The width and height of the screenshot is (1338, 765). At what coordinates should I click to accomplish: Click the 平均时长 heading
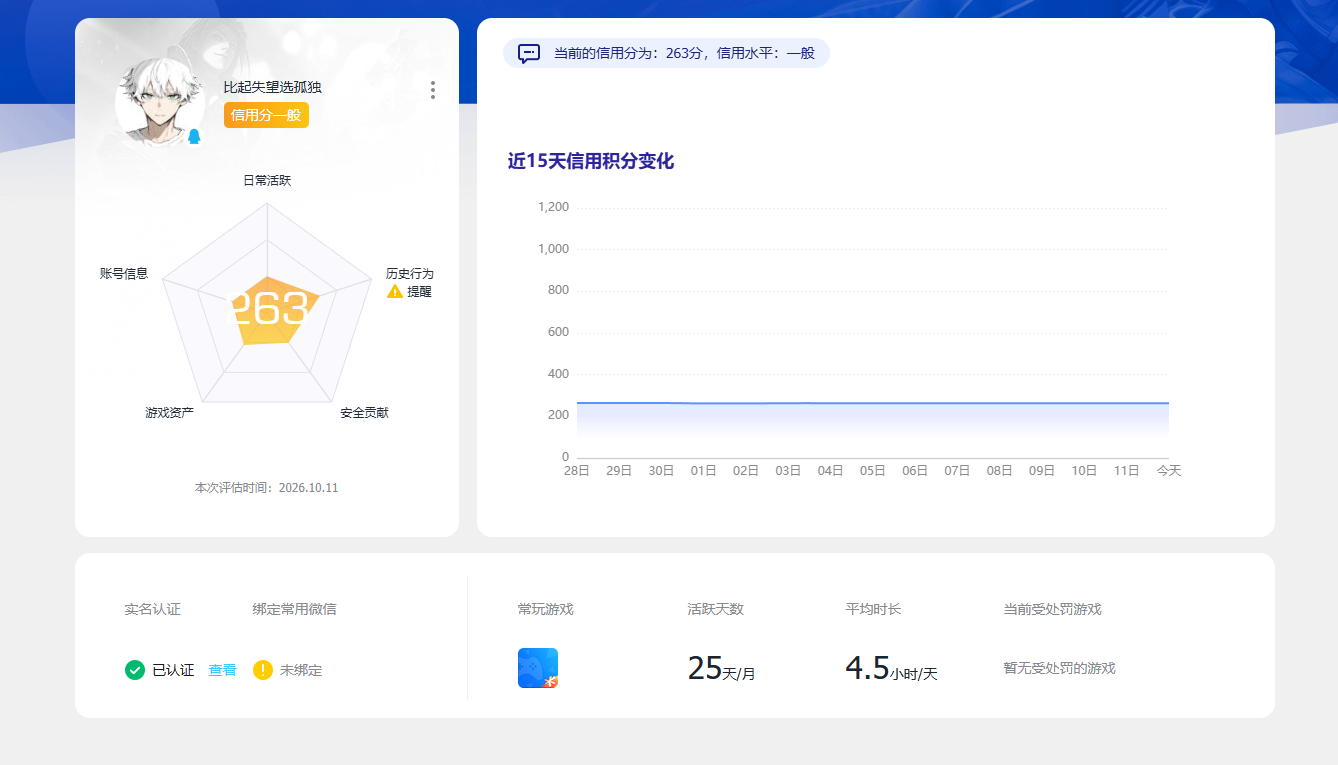[874, 608]
